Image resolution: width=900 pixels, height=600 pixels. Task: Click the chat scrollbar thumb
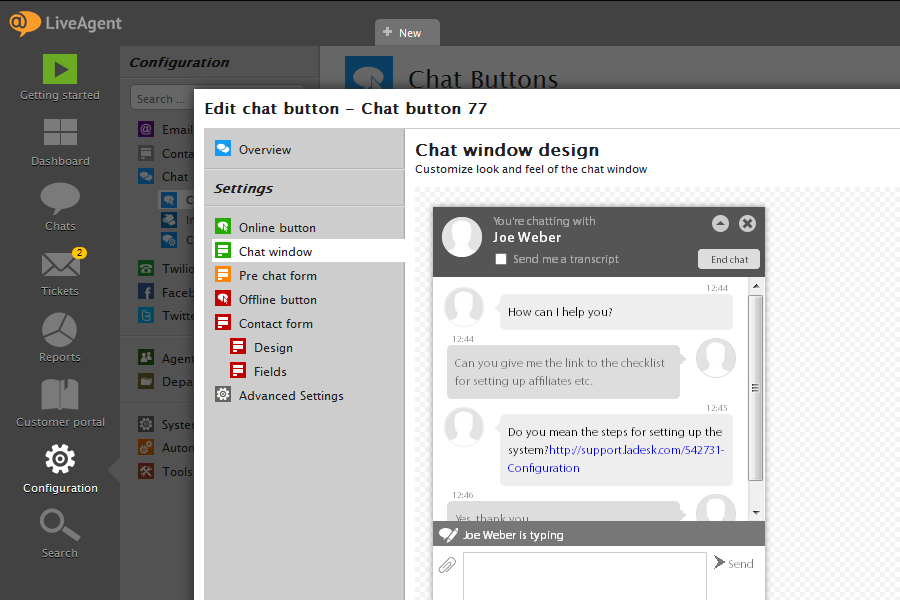(x=755, y=388)
